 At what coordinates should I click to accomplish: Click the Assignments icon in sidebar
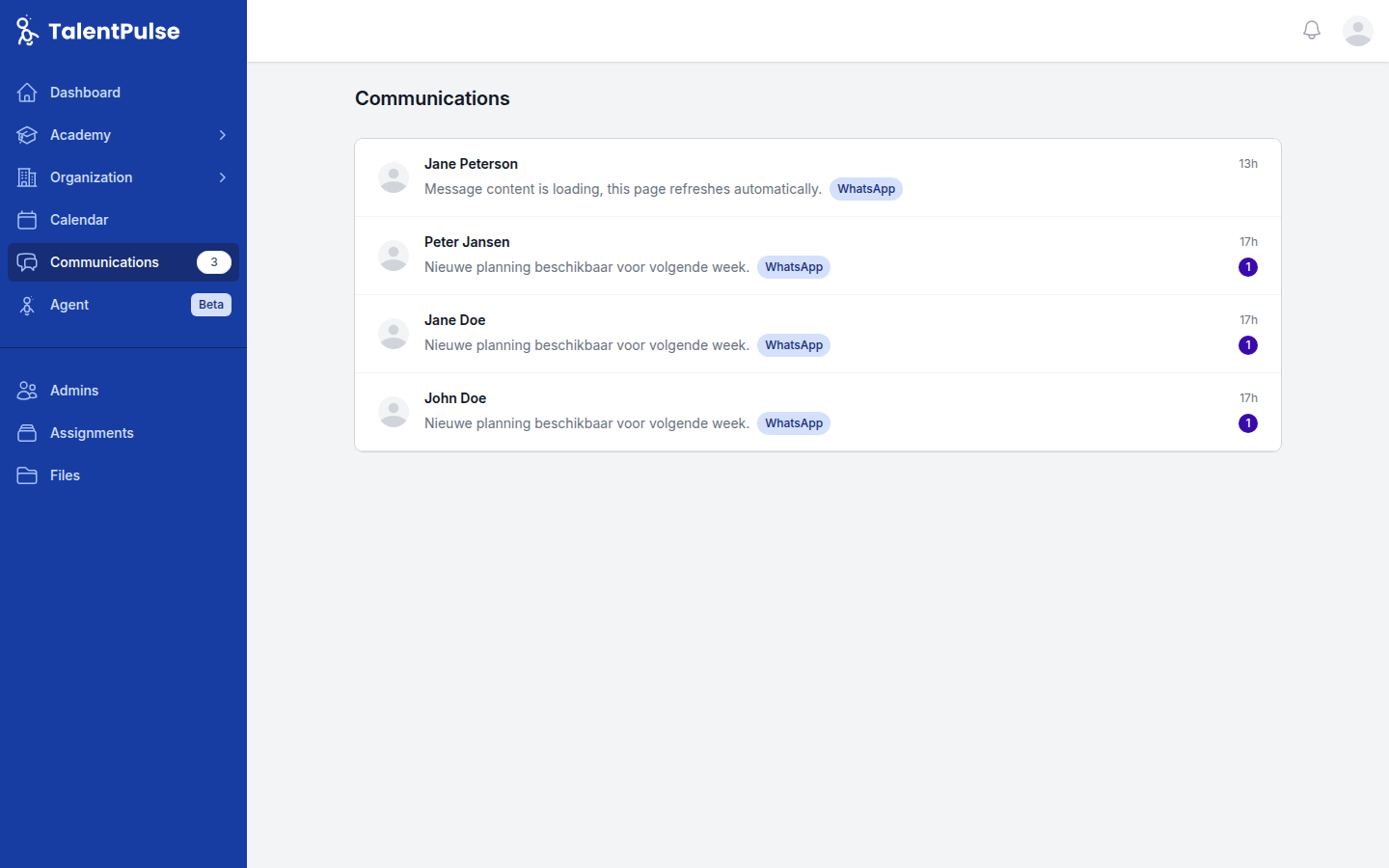[27, 433]
